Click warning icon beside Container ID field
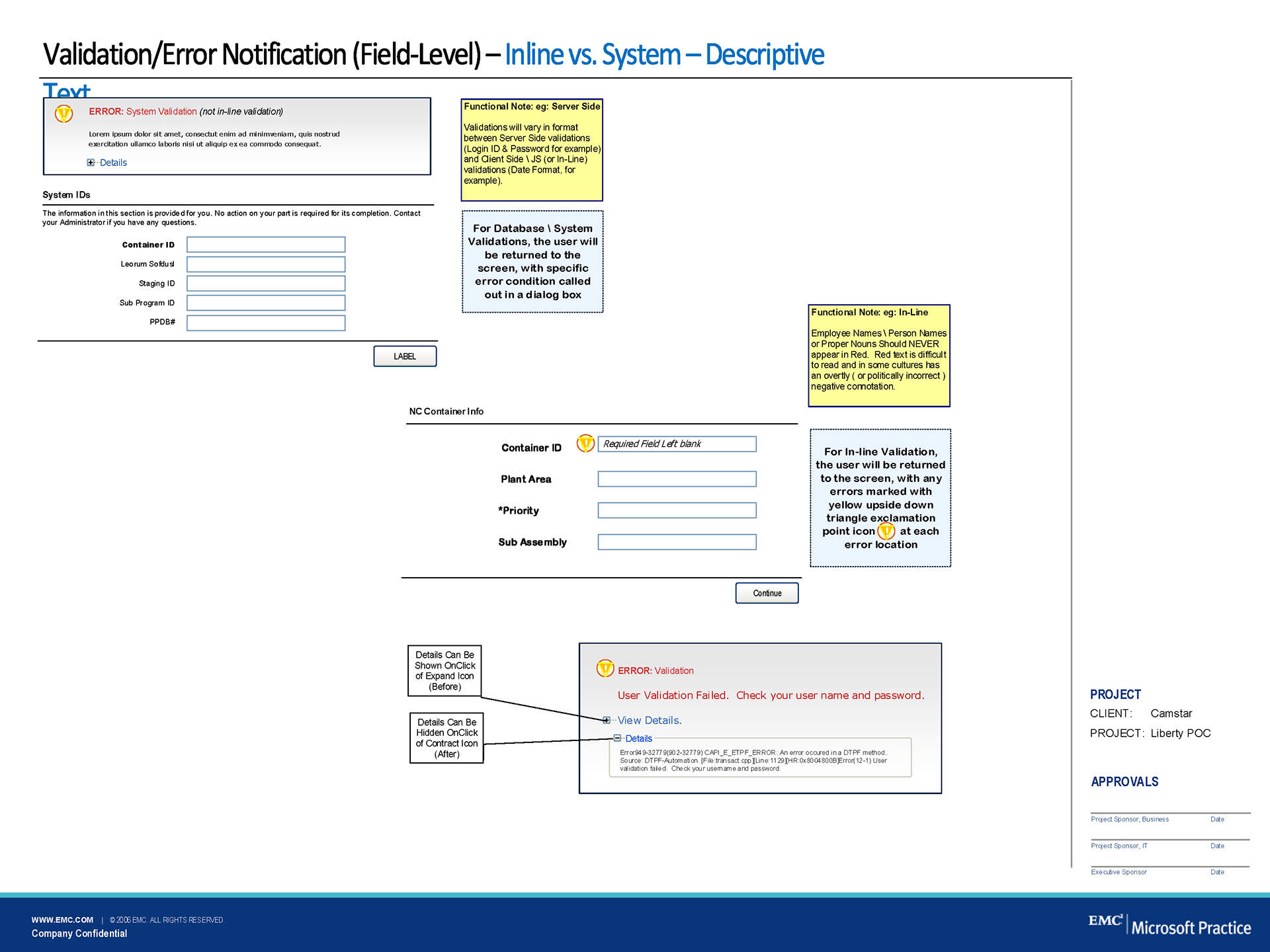 click(x=585, y=443)
